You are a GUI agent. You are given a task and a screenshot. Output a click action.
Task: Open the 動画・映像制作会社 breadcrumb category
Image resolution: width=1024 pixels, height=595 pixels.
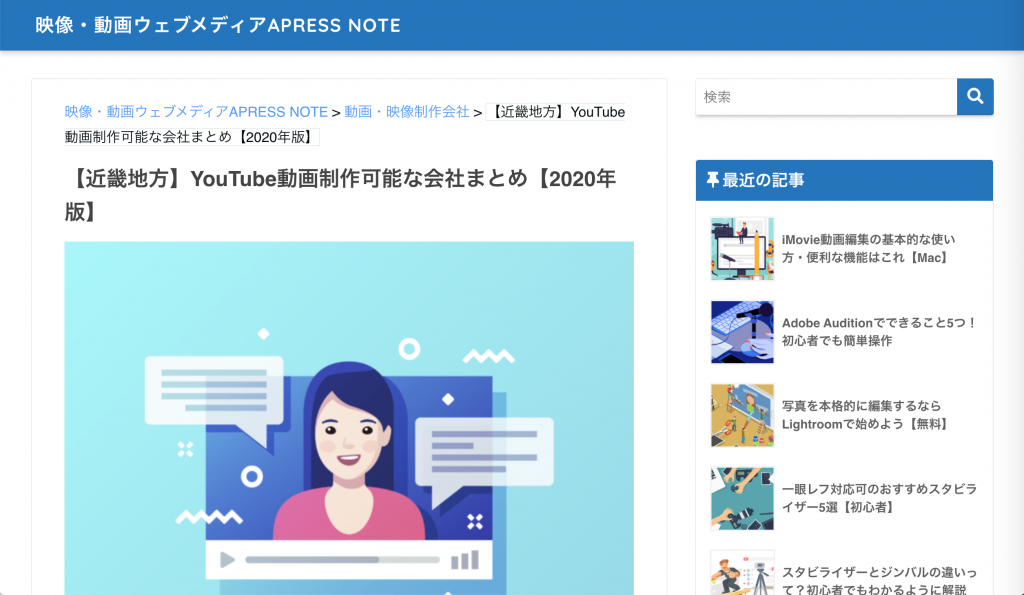tap(407, 112)
